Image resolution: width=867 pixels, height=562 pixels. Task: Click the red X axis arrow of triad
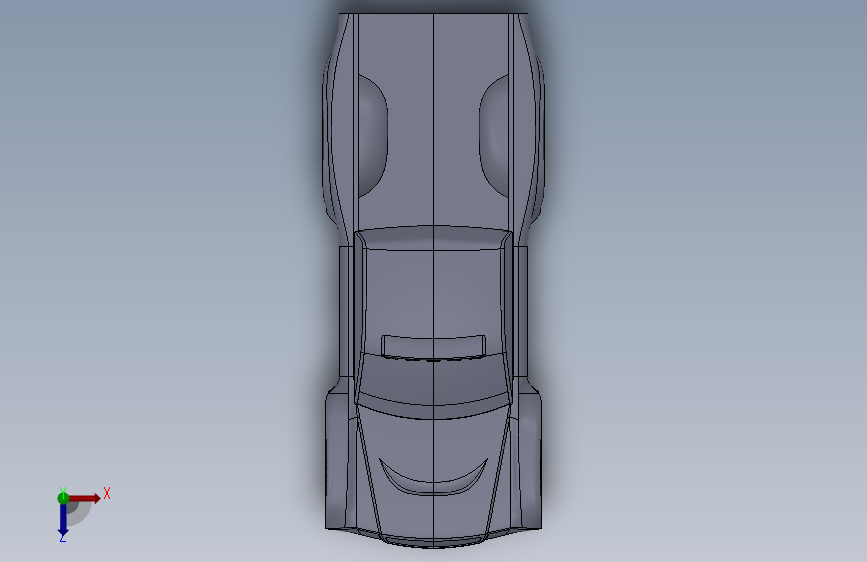pos(84,498)
